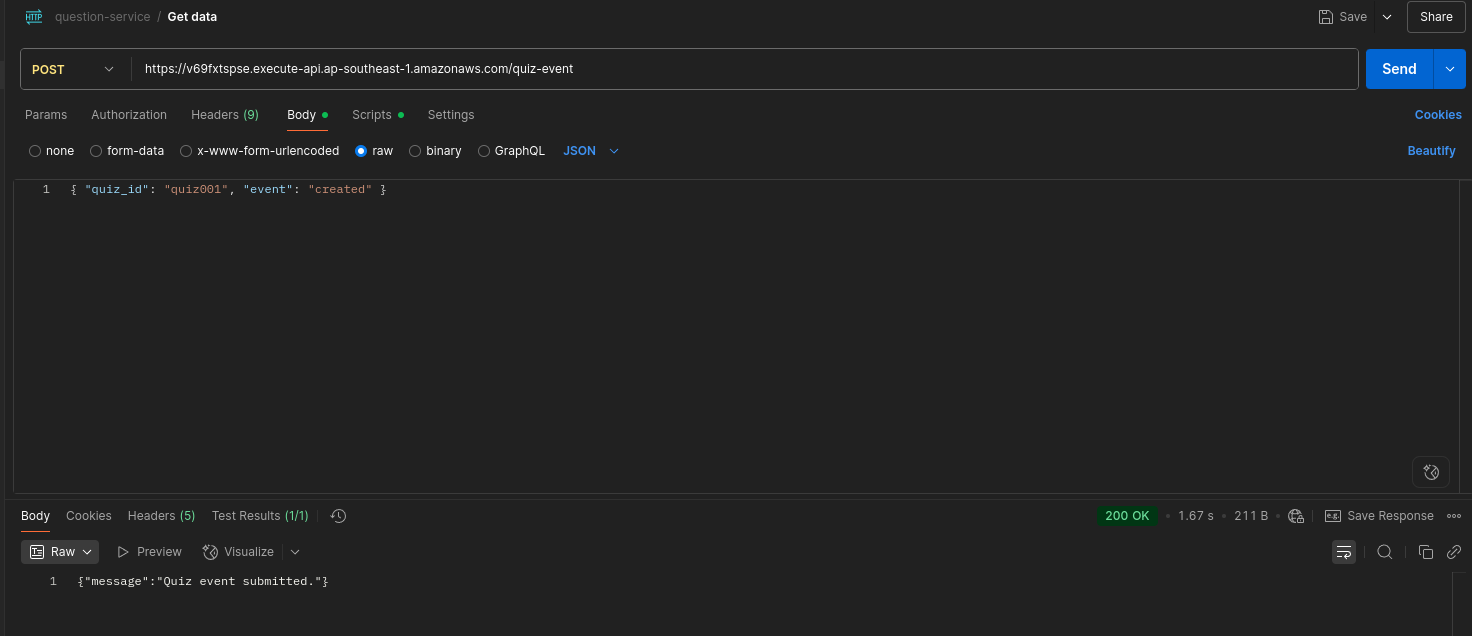
Task: Click the blue Send button
Action: 1399,69
